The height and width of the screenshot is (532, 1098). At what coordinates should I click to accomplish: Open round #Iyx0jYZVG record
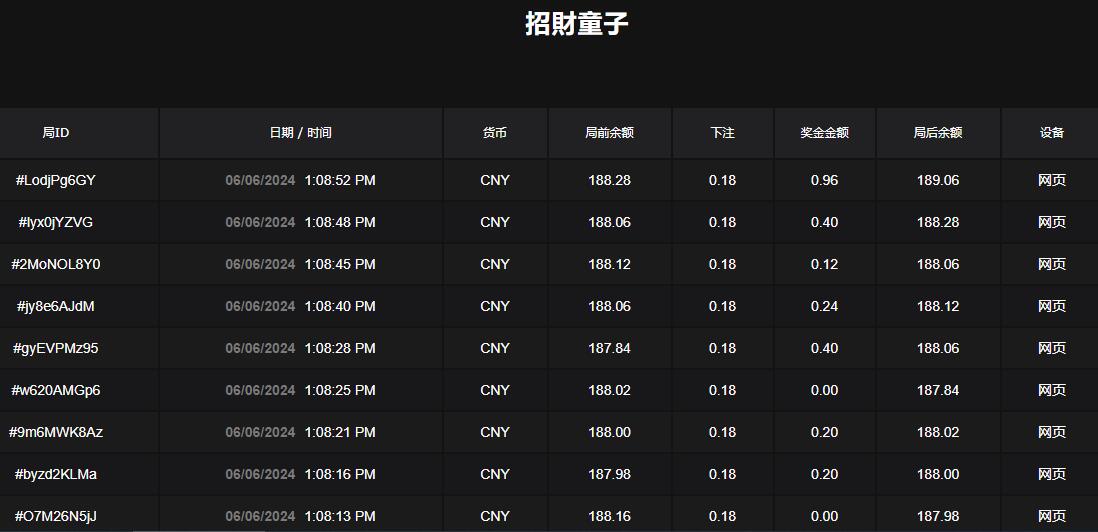coord(56,222)
